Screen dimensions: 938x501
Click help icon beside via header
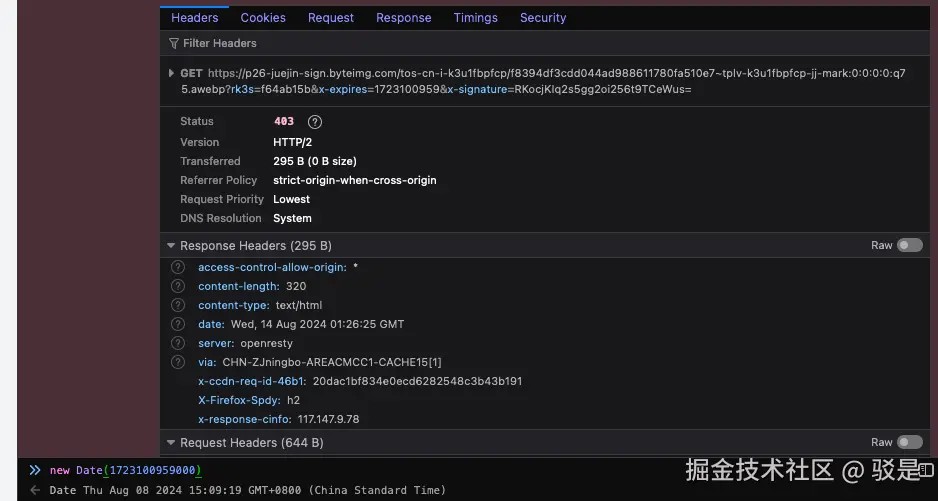(178, 362)
